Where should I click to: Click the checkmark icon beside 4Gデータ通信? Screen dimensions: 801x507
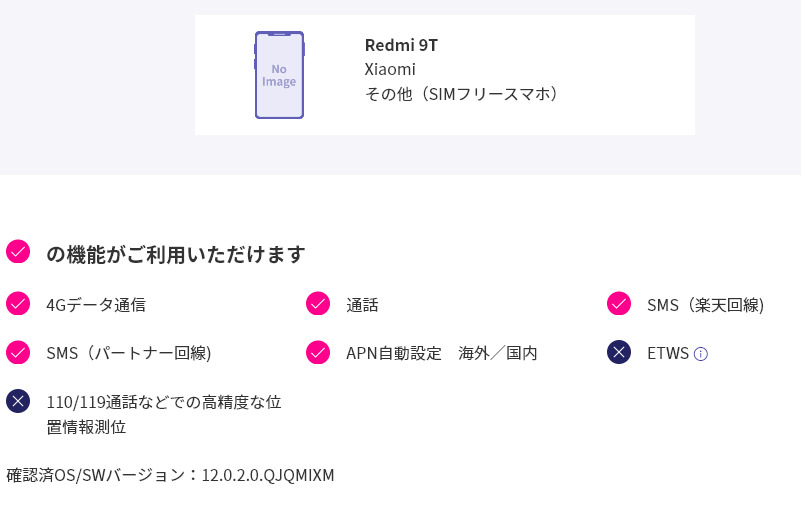18,303
